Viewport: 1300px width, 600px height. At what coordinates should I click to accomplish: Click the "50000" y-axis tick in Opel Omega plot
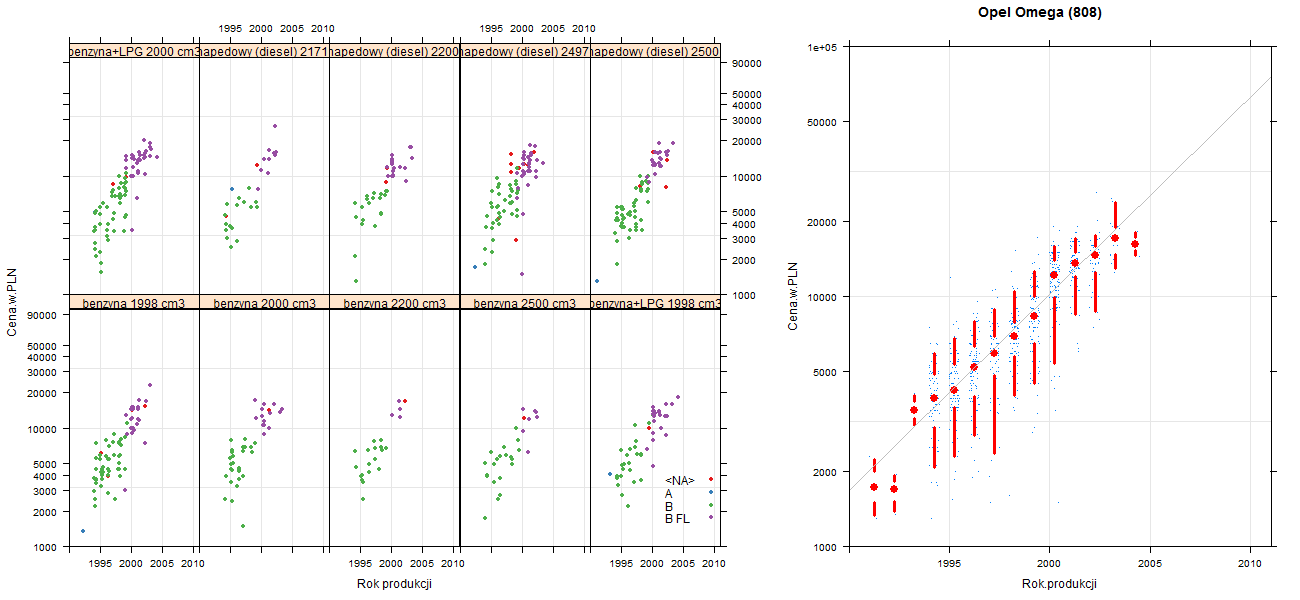(824, 122)
